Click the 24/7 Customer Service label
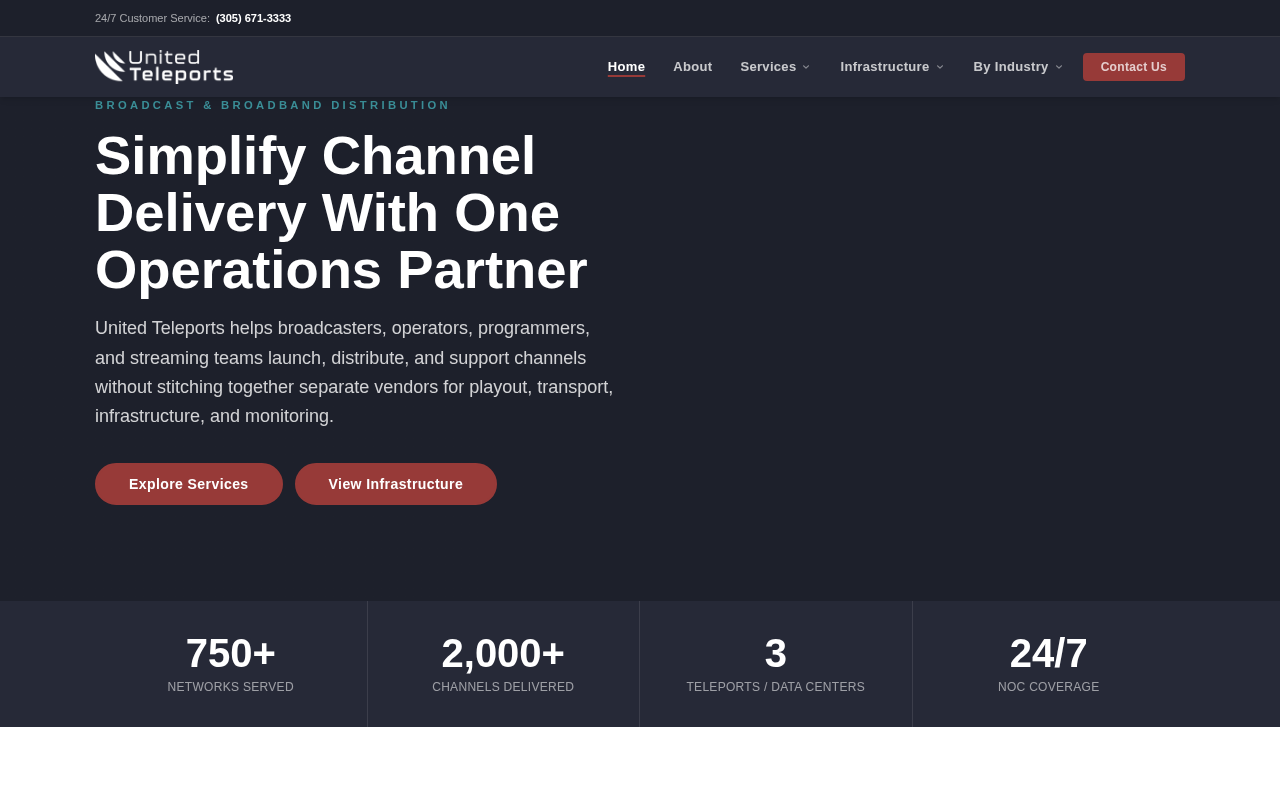This screenshot has height=800, width=1280. (x=152, y=18)
